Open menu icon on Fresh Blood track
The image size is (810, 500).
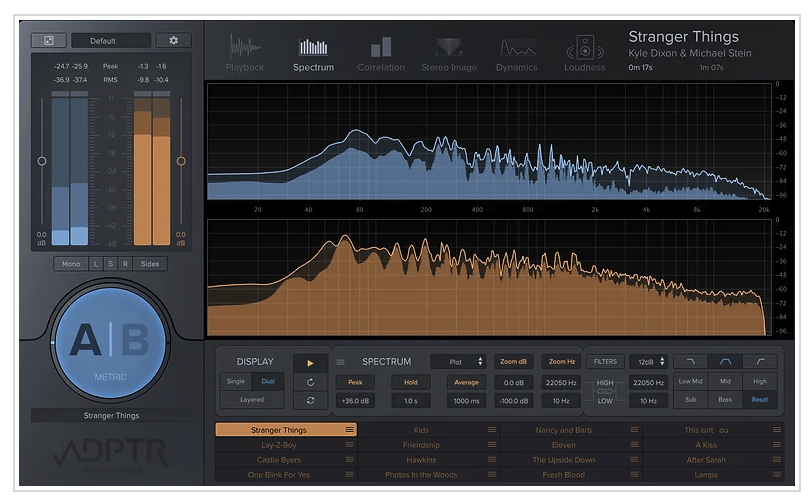pos(634,475)
